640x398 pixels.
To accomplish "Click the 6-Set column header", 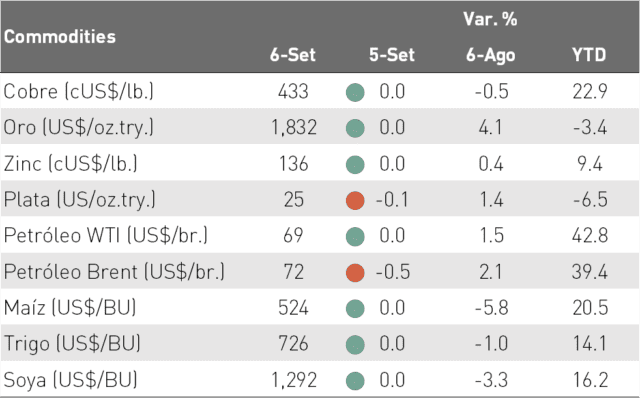I will (x=293, y=55).
